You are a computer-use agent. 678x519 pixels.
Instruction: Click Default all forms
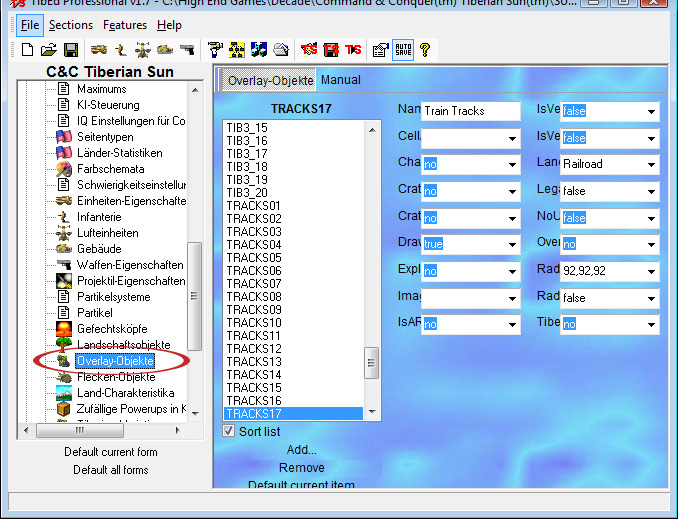pos(111,470)
